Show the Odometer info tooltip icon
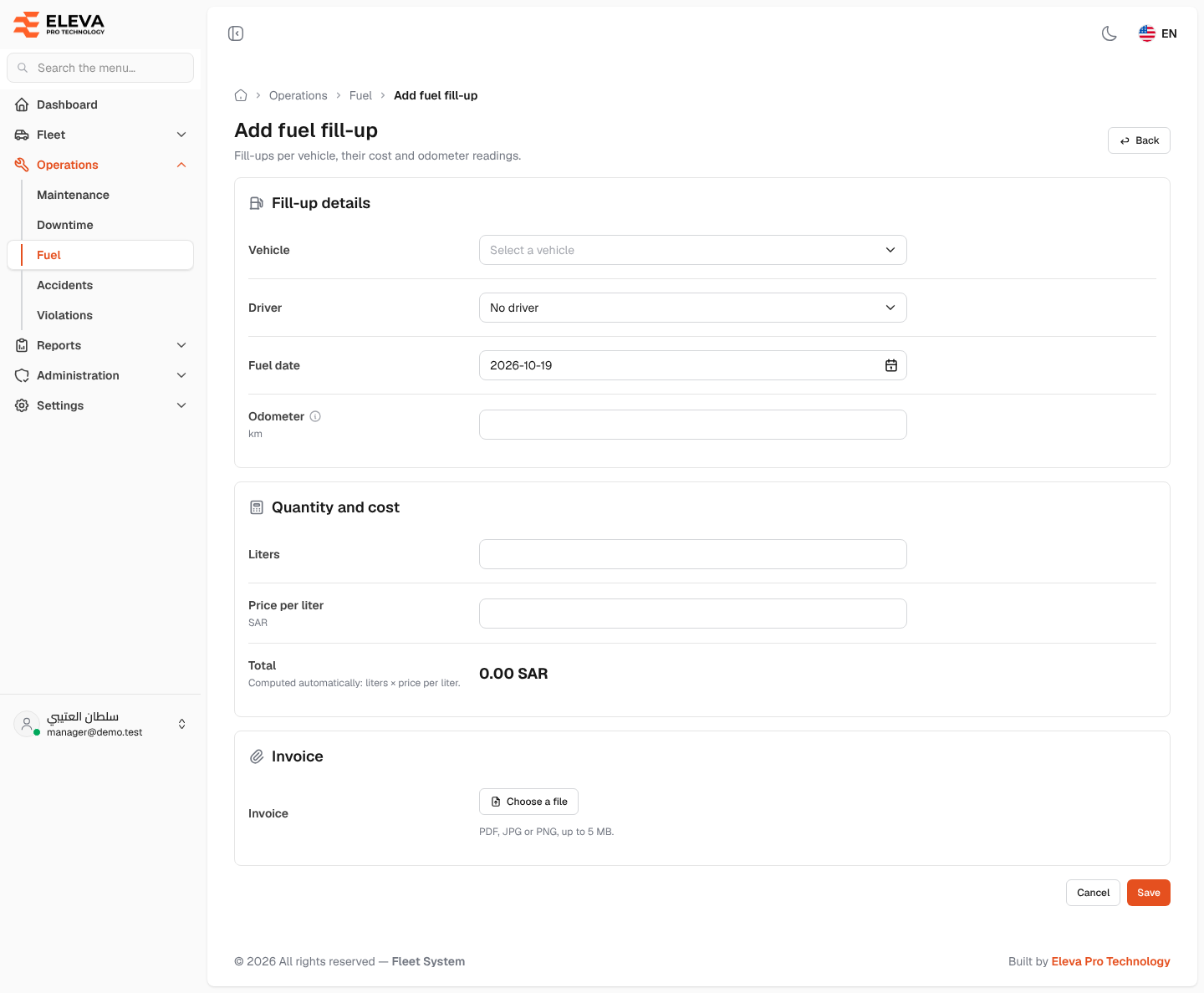1204x993 pixels. coord(315,416)
